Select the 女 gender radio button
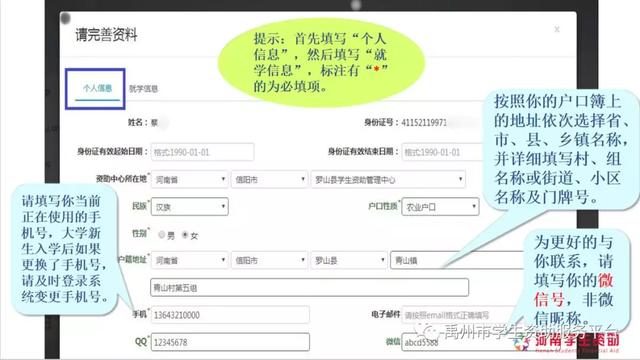The height and width of the screenshot is (360, 640). pos(185,235)
